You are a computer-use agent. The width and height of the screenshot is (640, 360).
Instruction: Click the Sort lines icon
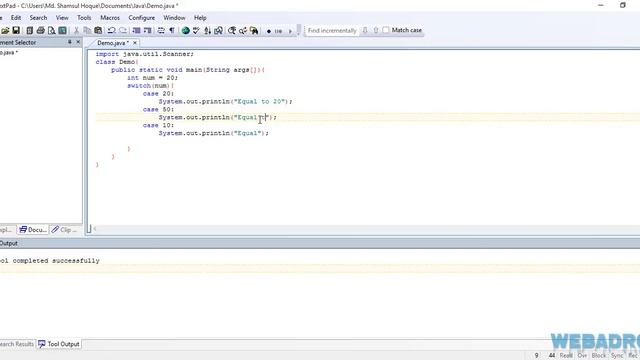coord(207,31)
